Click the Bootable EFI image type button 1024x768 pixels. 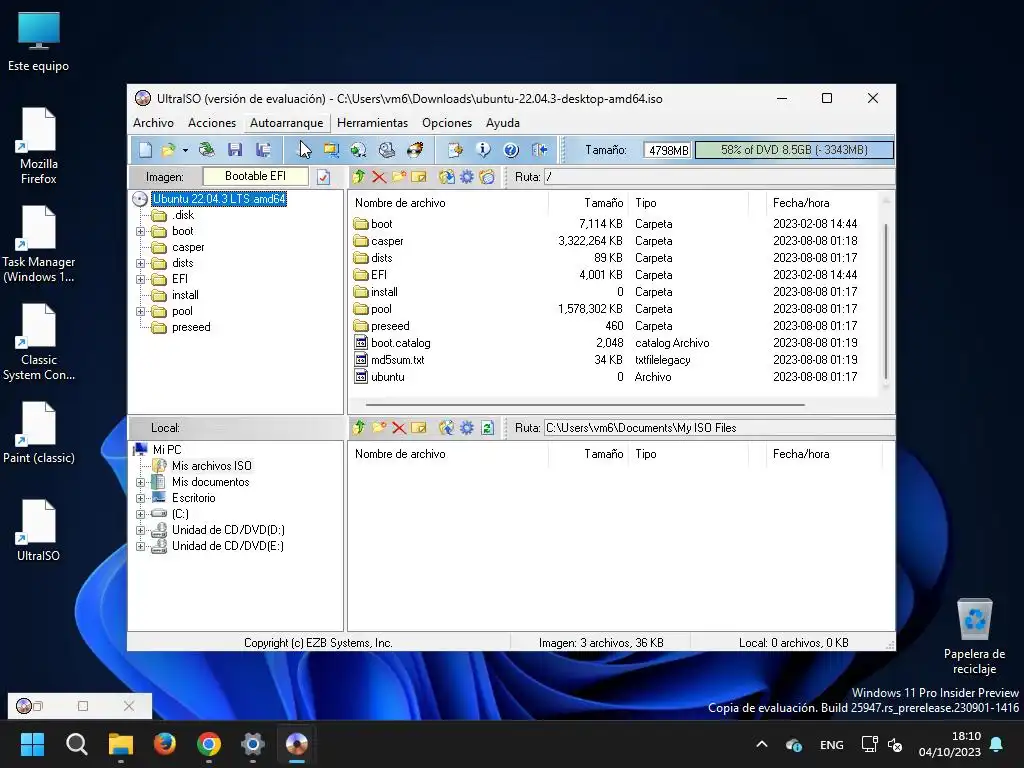point(255,176)
